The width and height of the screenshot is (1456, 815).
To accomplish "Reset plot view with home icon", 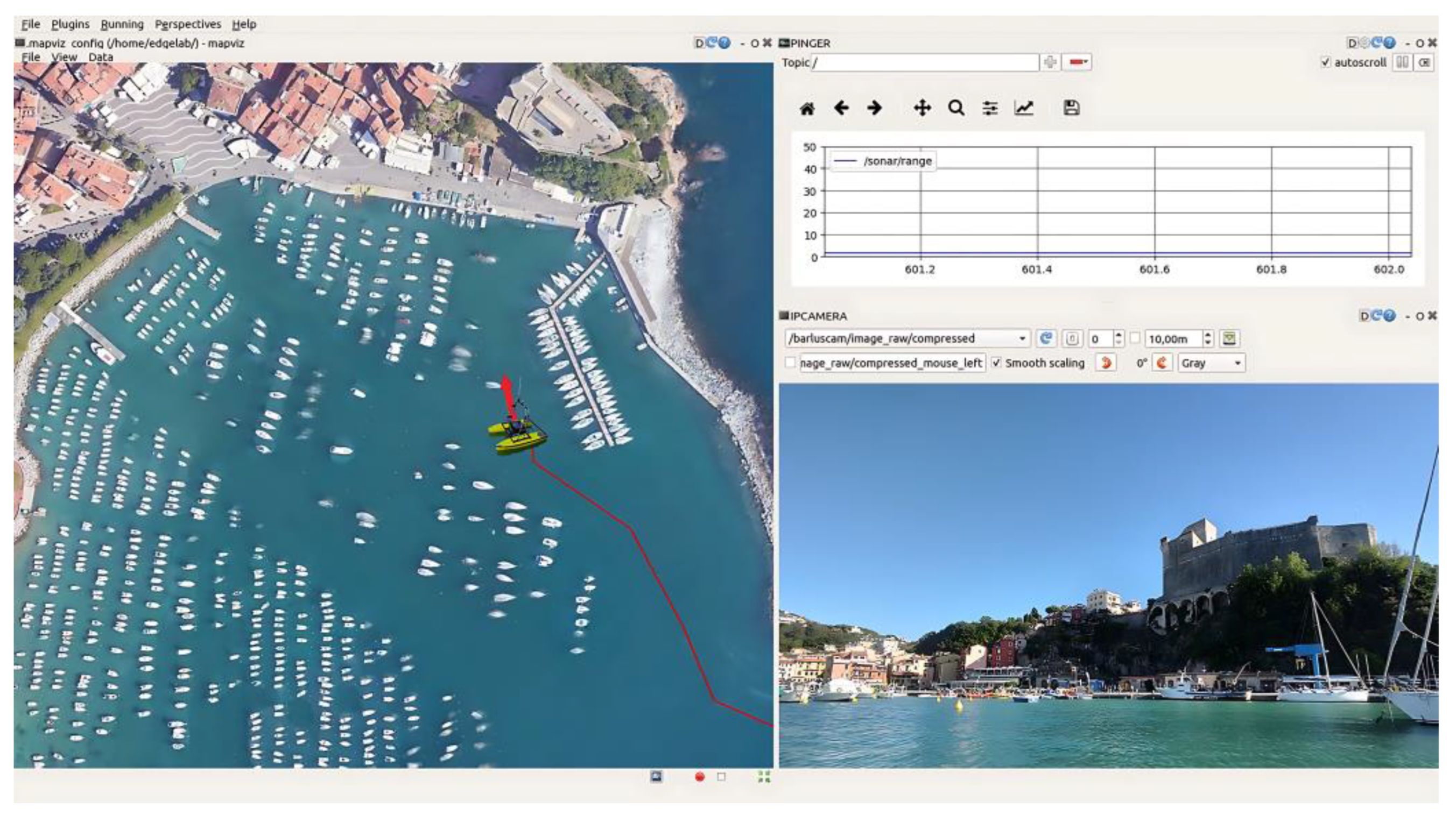I will tap(806, 109).
